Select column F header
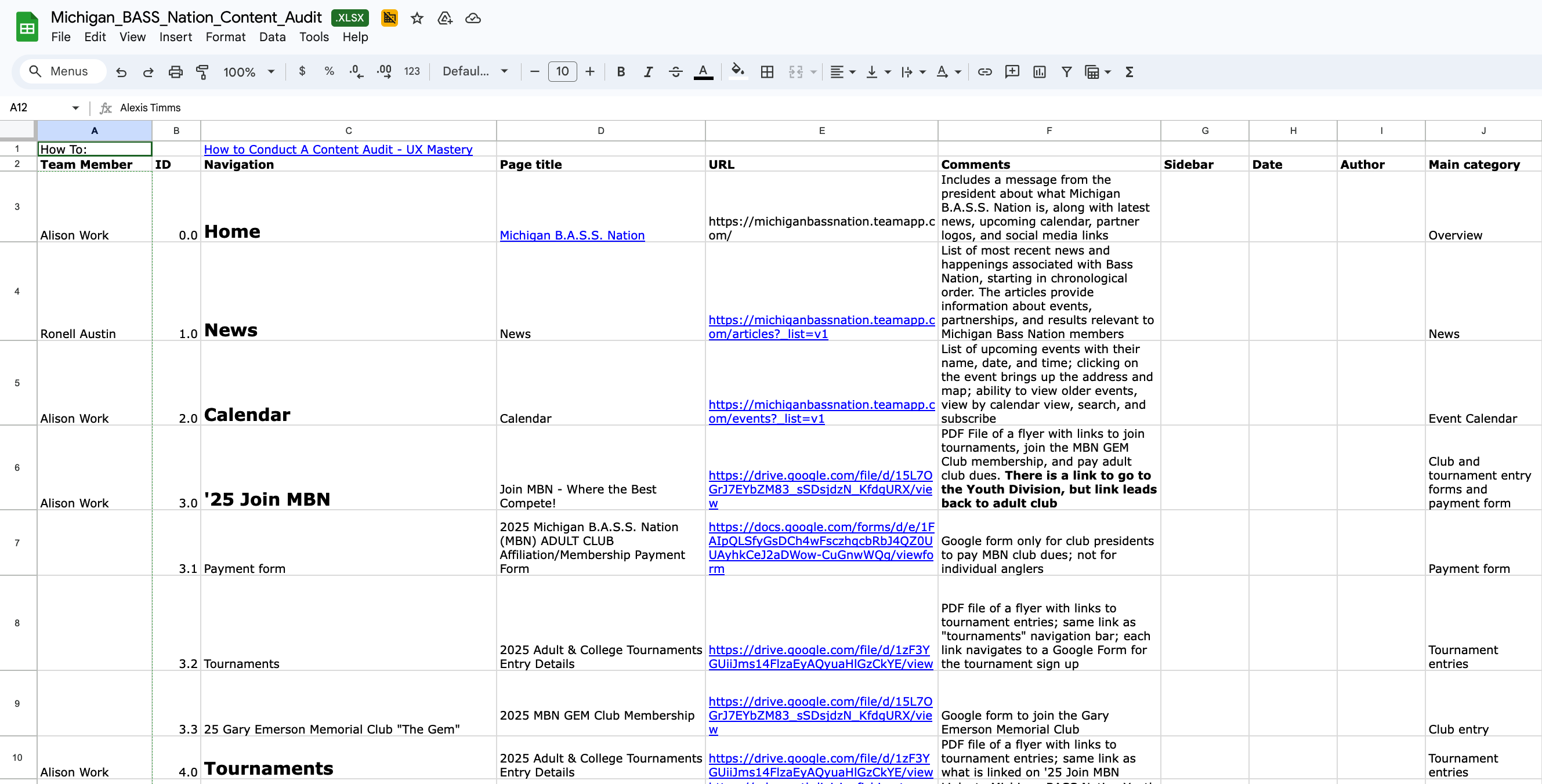The width and height of the screenshot is (1542, 784). point(1049,130)
